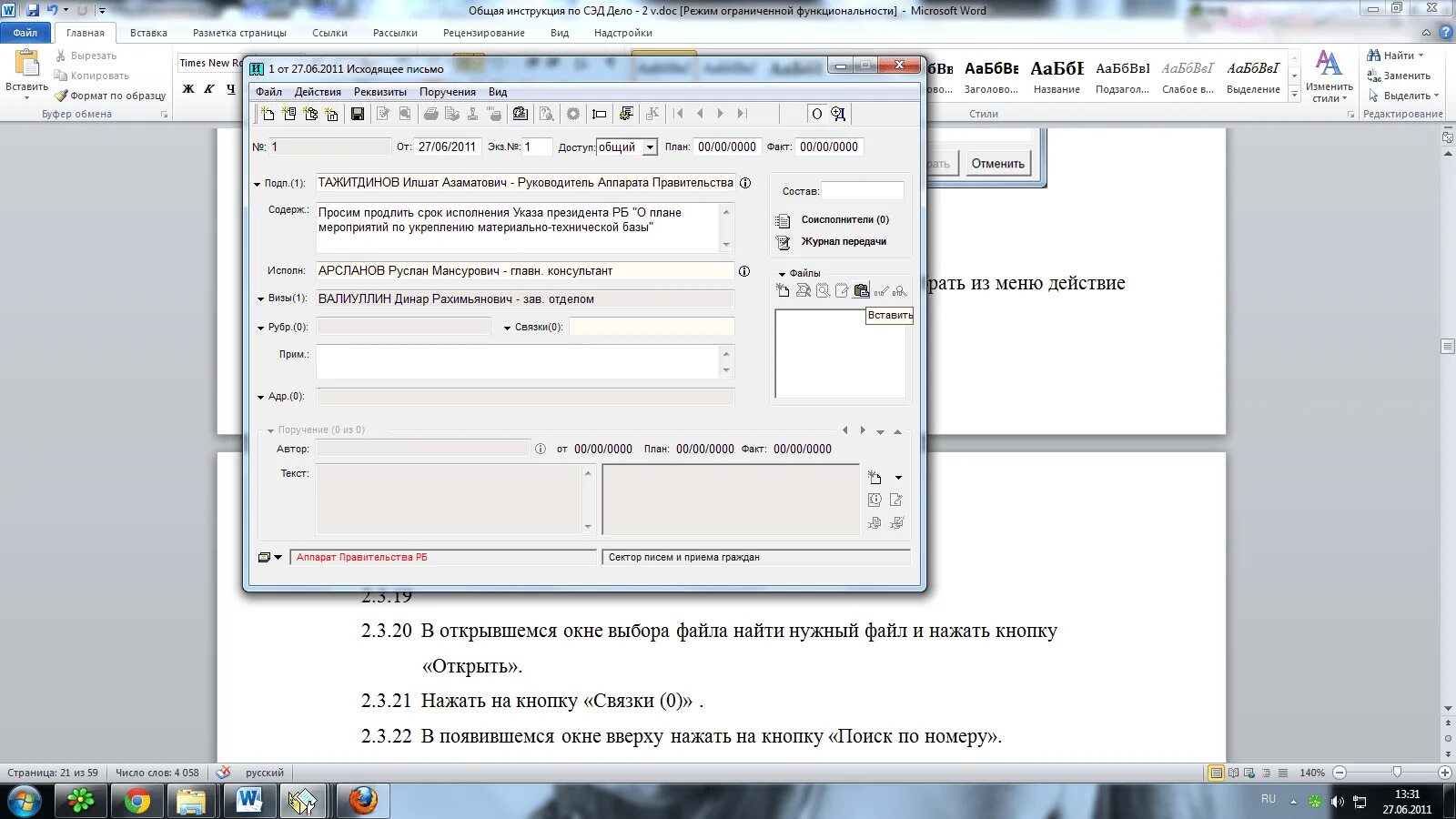Go to the next record arrow in toolbar
This screenshot has height=819, width=1456.
click(x=721, y=114)
